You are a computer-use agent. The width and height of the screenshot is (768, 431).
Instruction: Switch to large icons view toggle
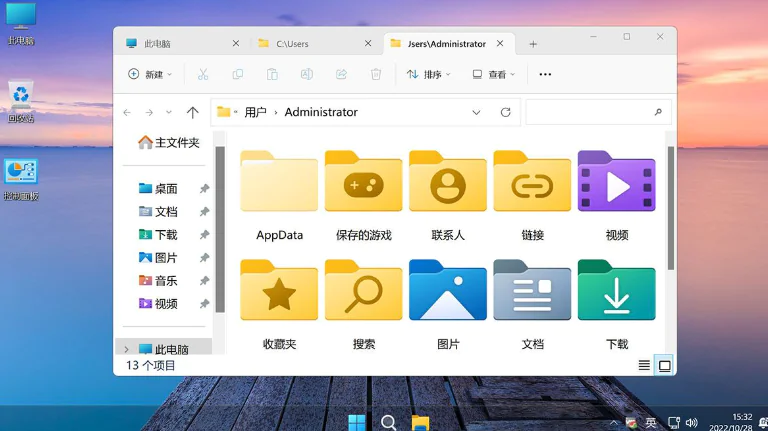tap(665, 365)
